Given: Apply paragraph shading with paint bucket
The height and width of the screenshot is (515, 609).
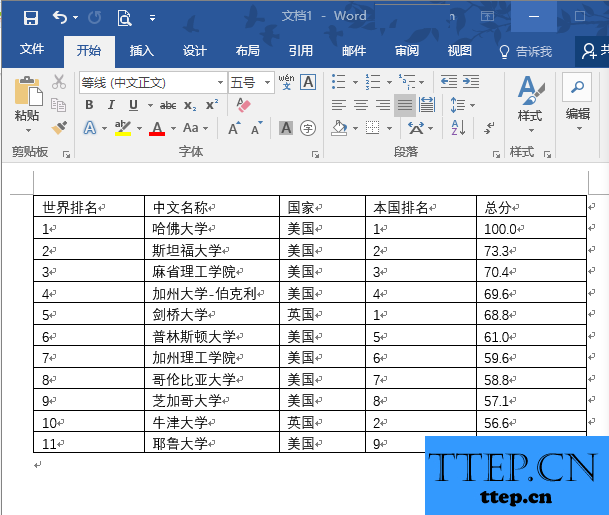Looking at the screenshot, I should [x=339, y=128].
